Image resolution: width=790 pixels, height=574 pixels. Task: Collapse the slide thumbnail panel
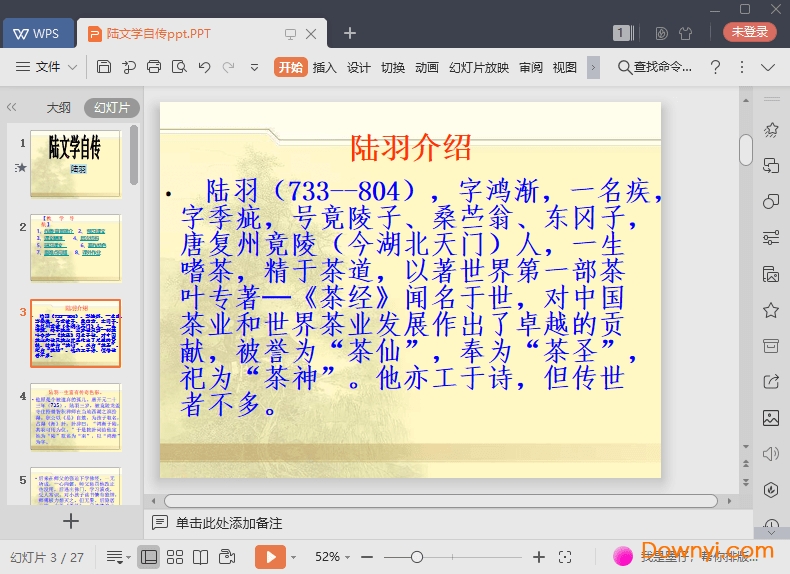(x=12, y=107)
